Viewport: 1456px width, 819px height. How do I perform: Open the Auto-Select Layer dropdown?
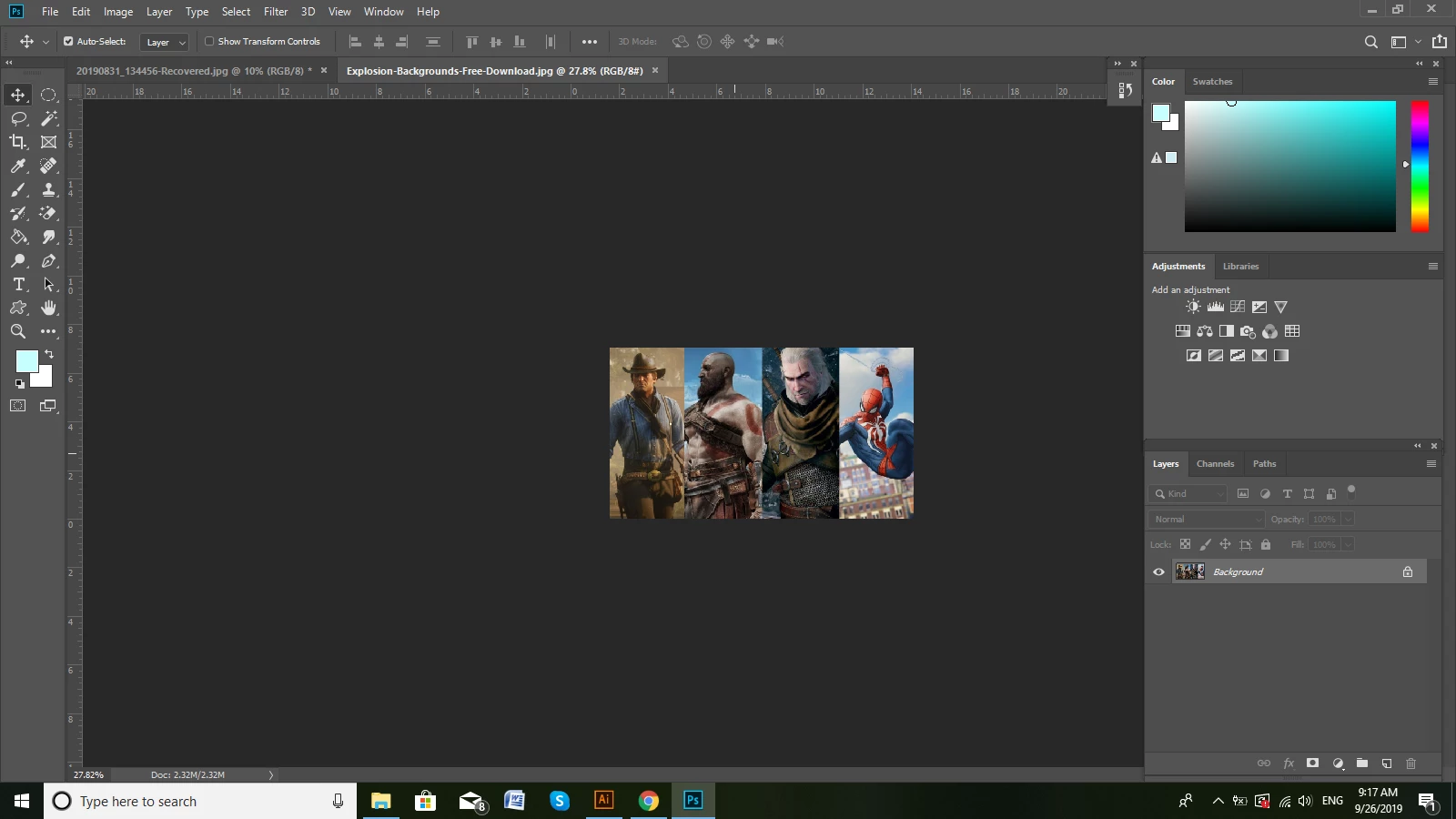click(x=165, y=42)
